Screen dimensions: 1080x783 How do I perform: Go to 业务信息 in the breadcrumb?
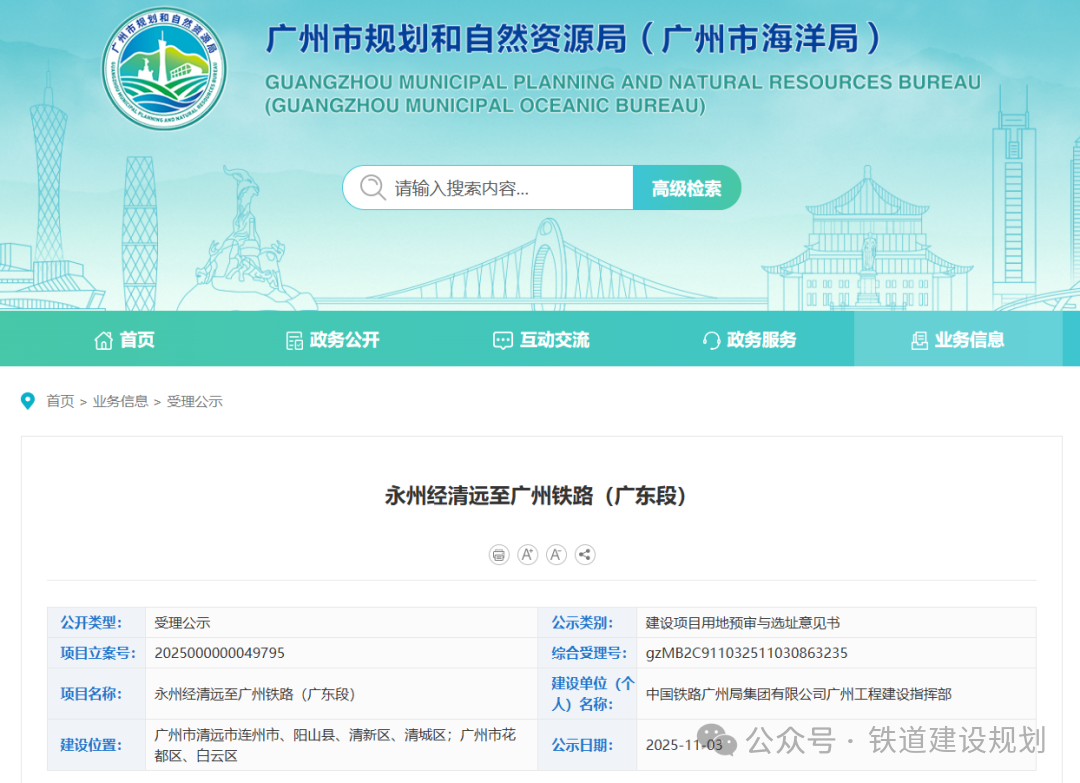pos(120,401)
